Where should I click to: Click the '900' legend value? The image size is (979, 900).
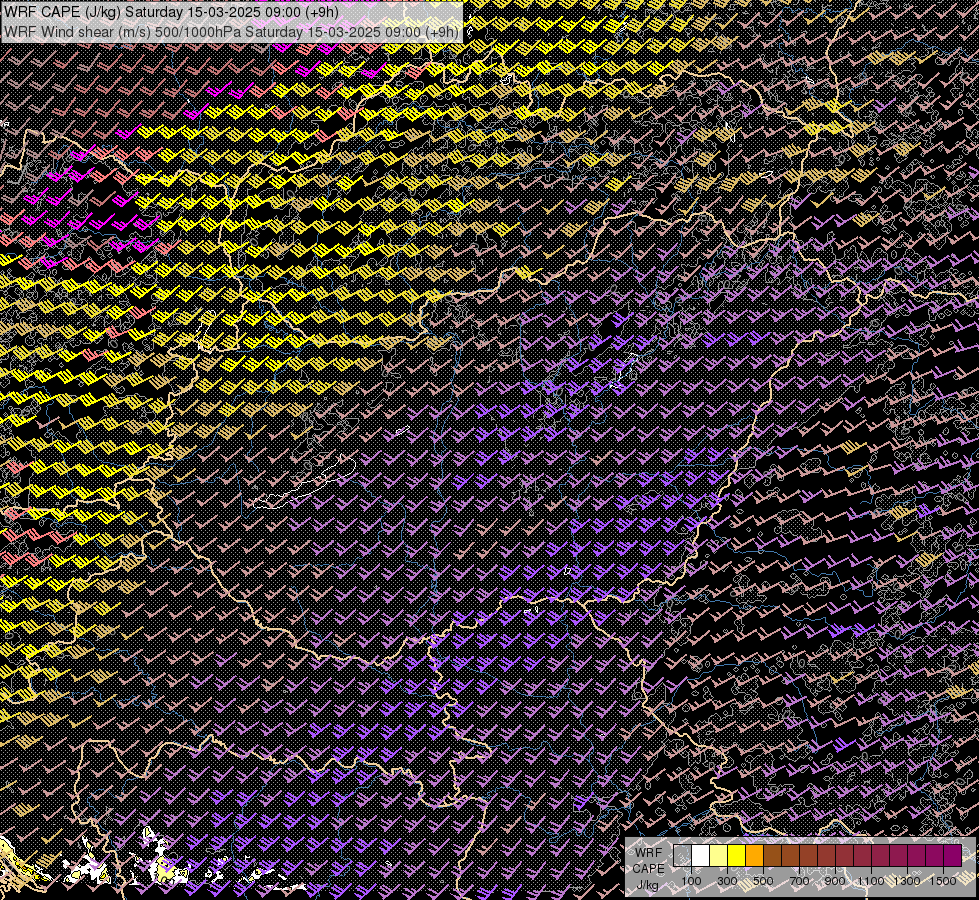[x=835, y=881]
